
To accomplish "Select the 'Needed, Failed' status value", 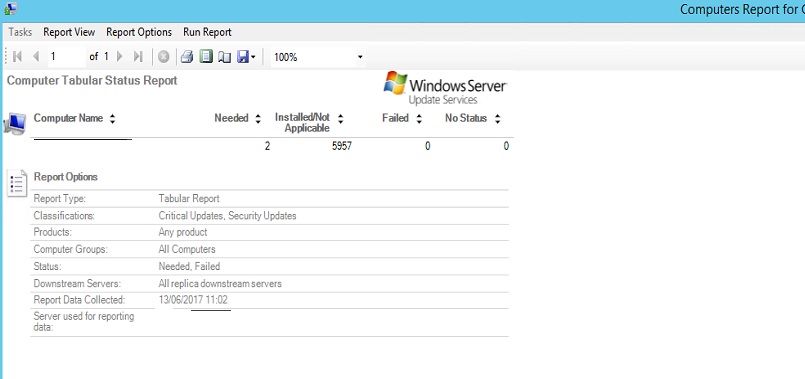I will tap(189, 267).
